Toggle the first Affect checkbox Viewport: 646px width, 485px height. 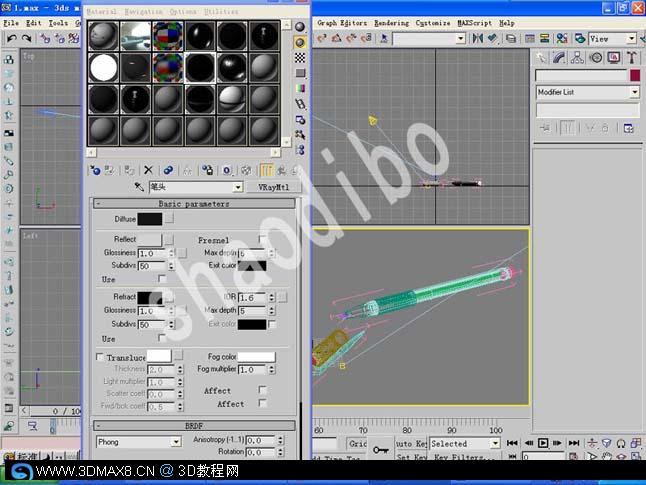pos(262,389)
